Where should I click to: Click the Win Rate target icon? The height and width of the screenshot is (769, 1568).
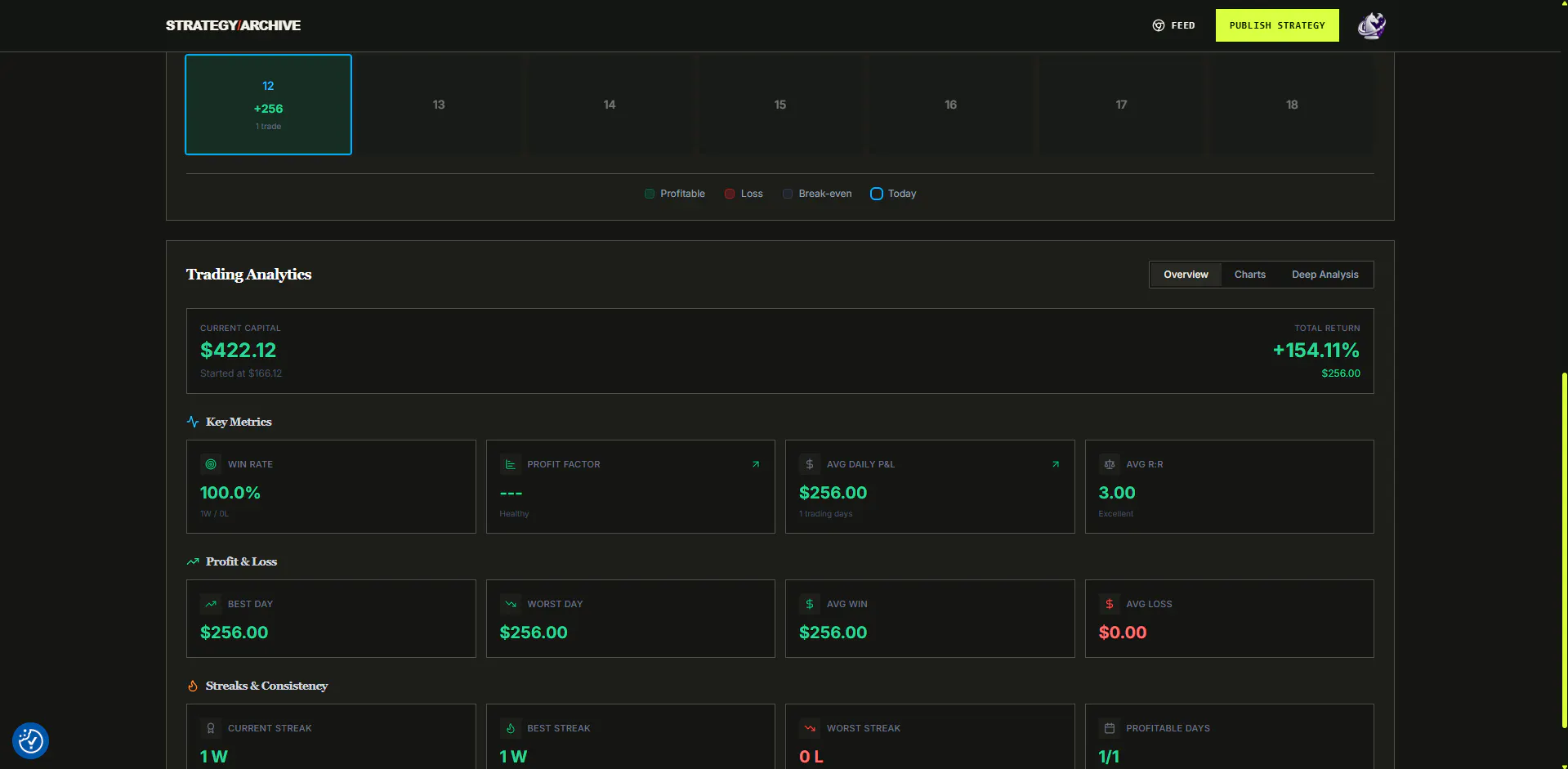coord(211,464)
